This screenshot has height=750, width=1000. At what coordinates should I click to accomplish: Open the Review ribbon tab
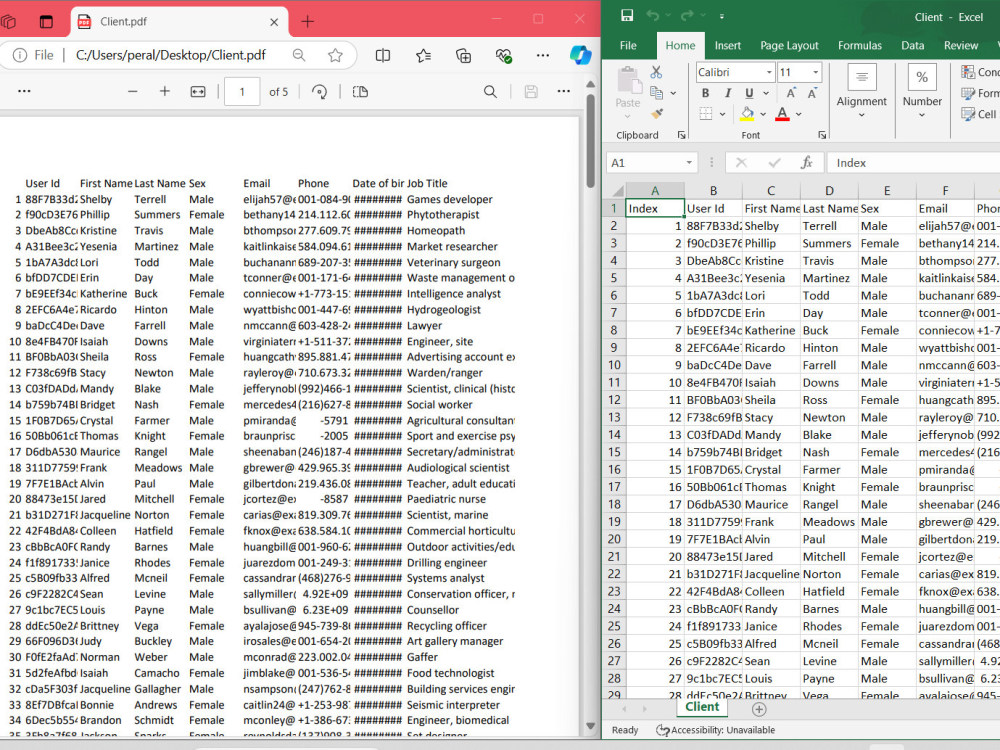pos(960,45)
